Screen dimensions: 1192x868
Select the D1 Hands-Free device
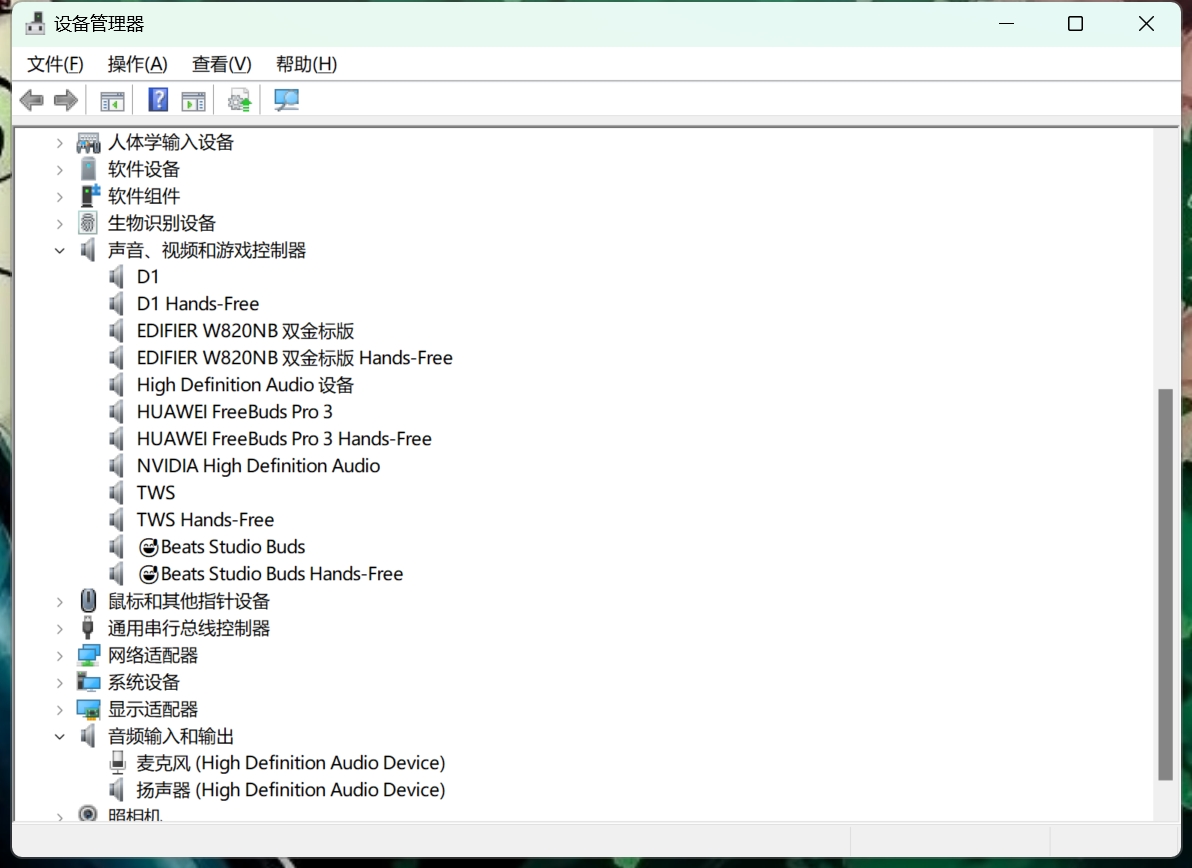[198, 304]
